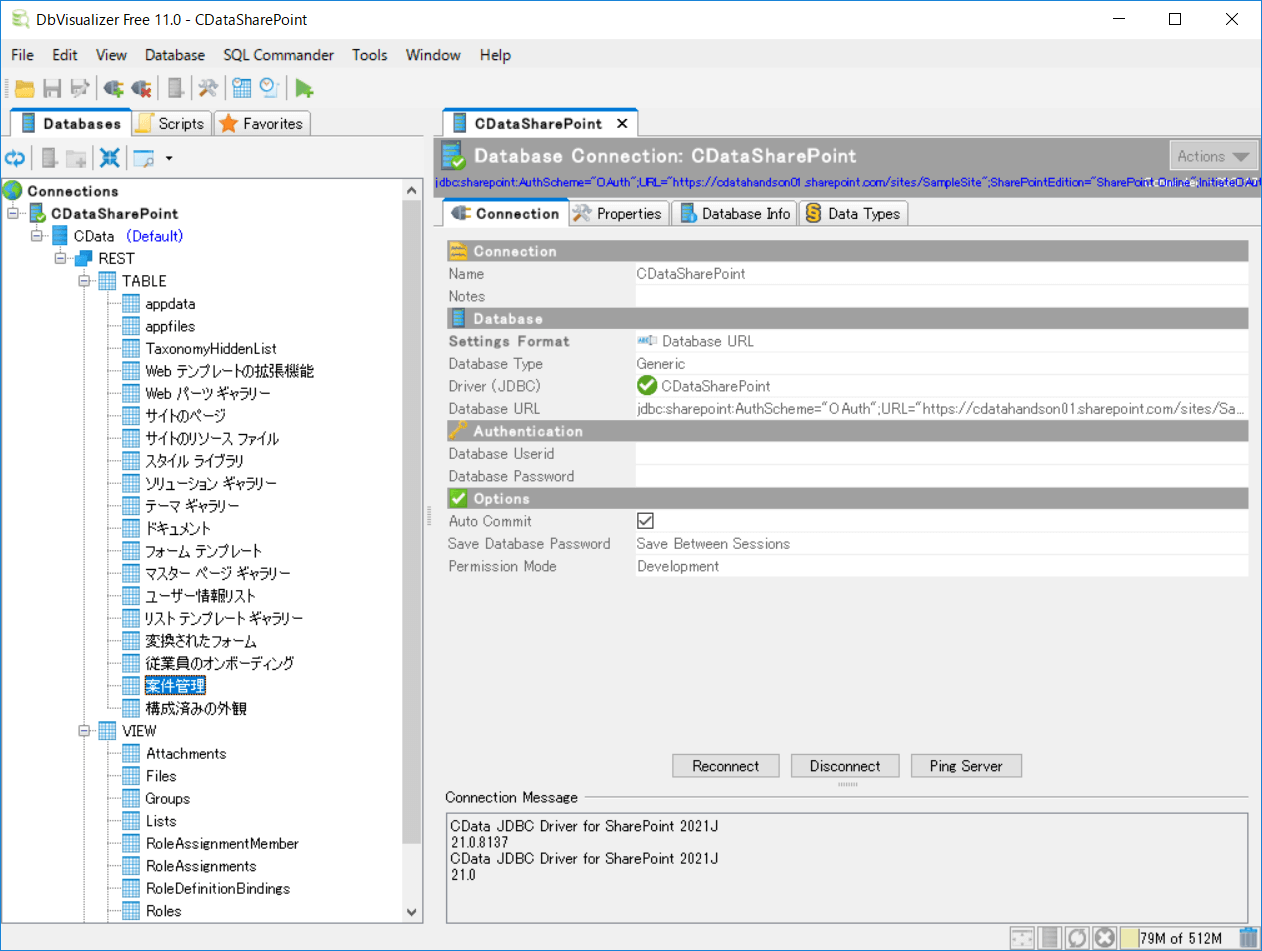The height and width of the screenshot is (951, 1262).
Task: Collapse the VIEW node in tree
Action: click(85, 731)
